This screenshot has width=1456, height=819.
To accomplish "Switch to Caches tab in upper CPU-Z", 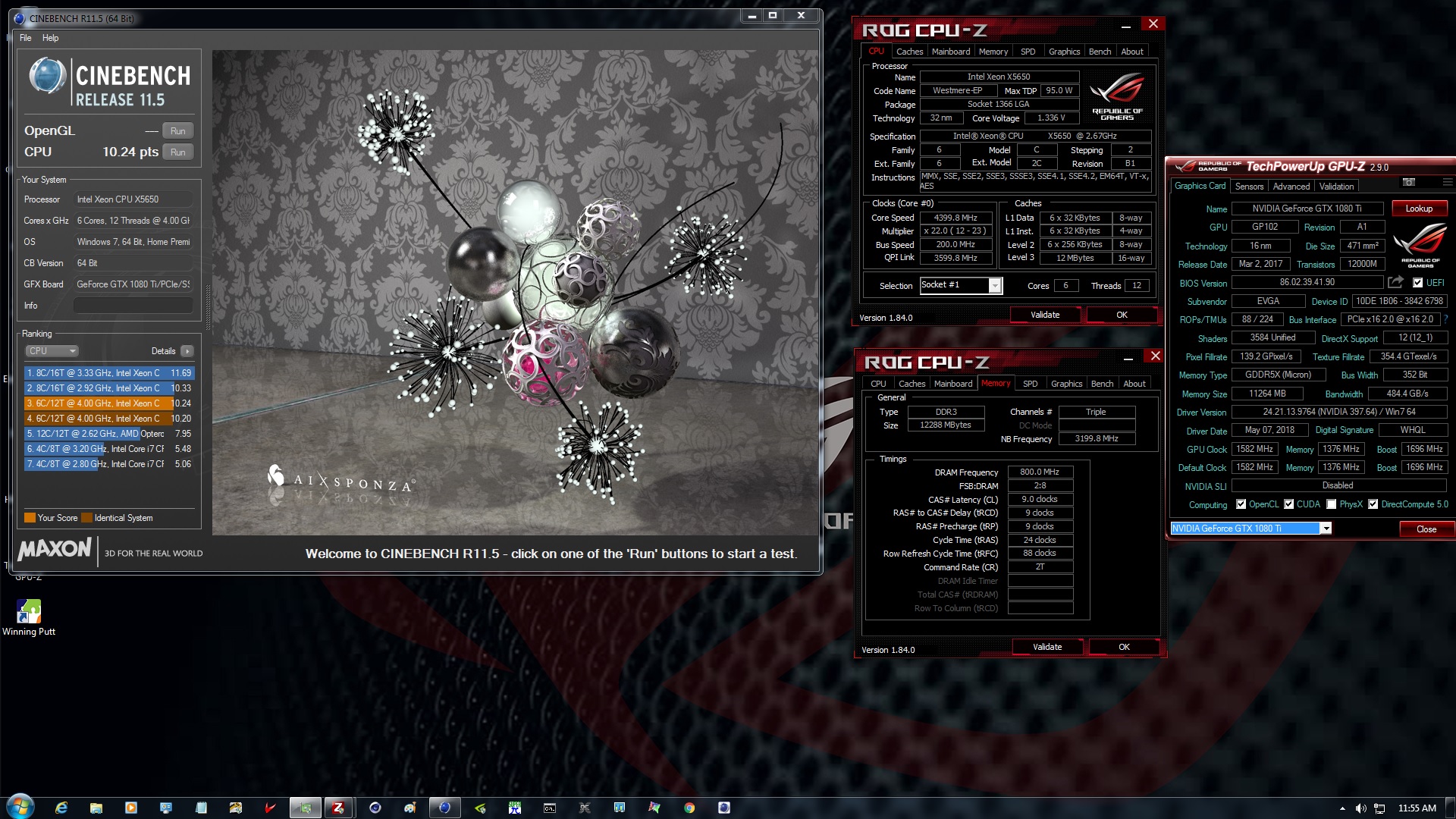I will [x=909, y=52].
